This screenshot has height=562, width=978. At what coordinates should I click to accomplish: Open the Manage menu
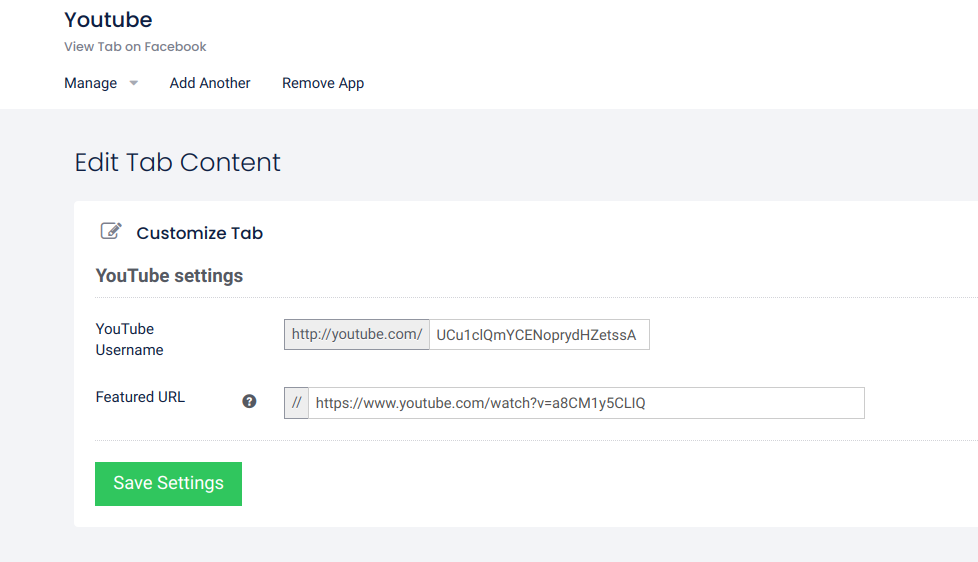(91, 83)
